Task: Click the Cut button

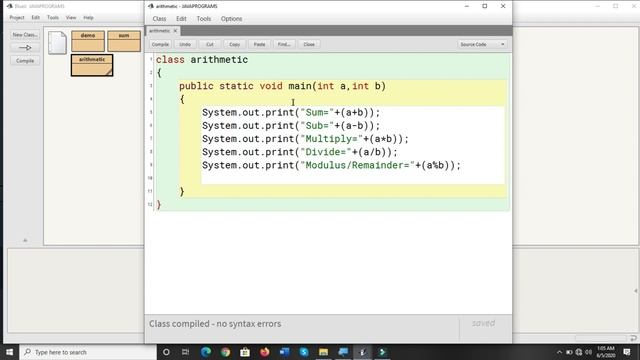Action: pyautogui.click(x=210, y=44)
